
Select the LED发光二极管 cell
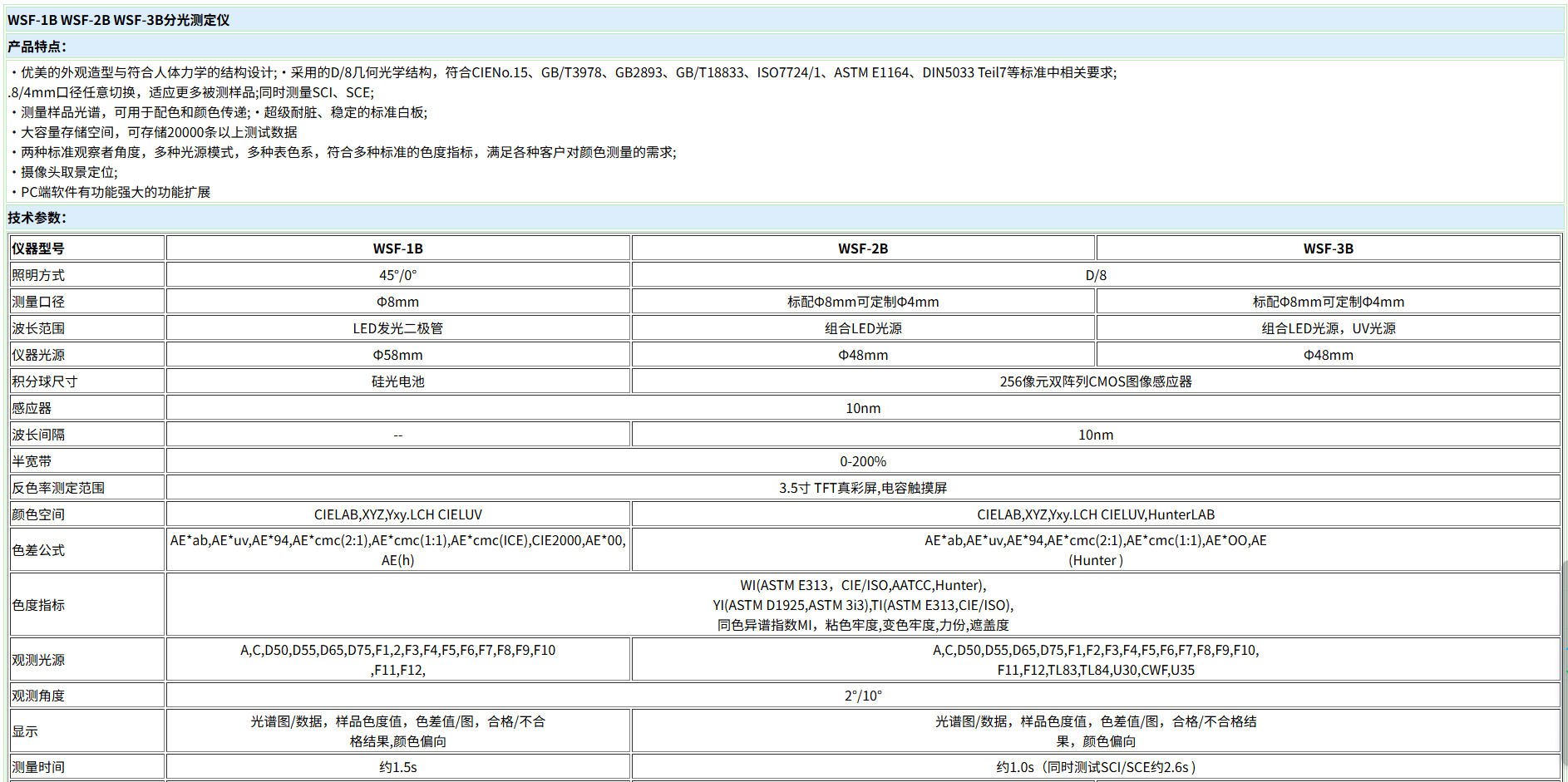pos(397,328)
